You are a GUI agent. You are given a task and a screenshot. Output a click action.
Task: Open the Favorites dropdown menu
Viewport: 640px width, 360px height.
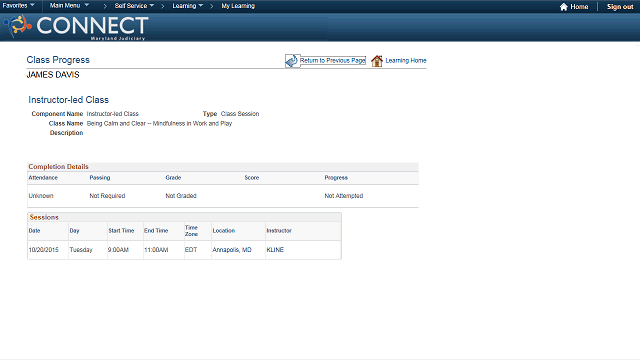point(18,6)
